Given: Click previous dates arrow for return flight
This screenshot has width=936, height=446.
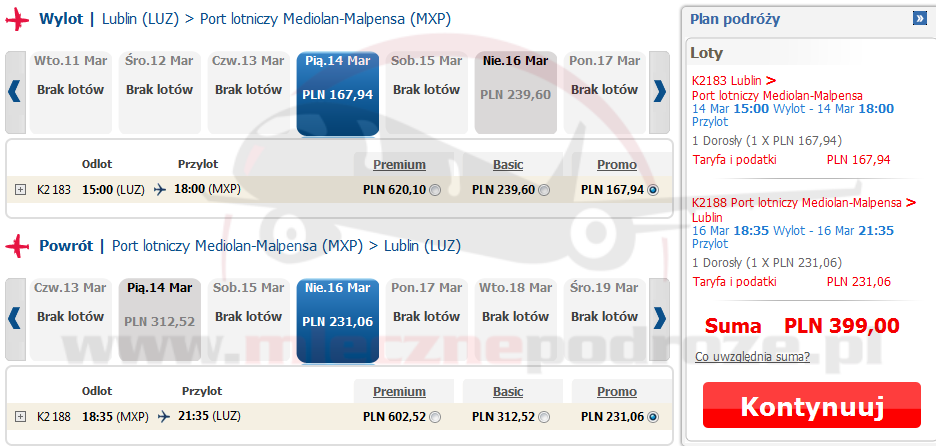Looking at the screenshot, I should pos(15,318).
